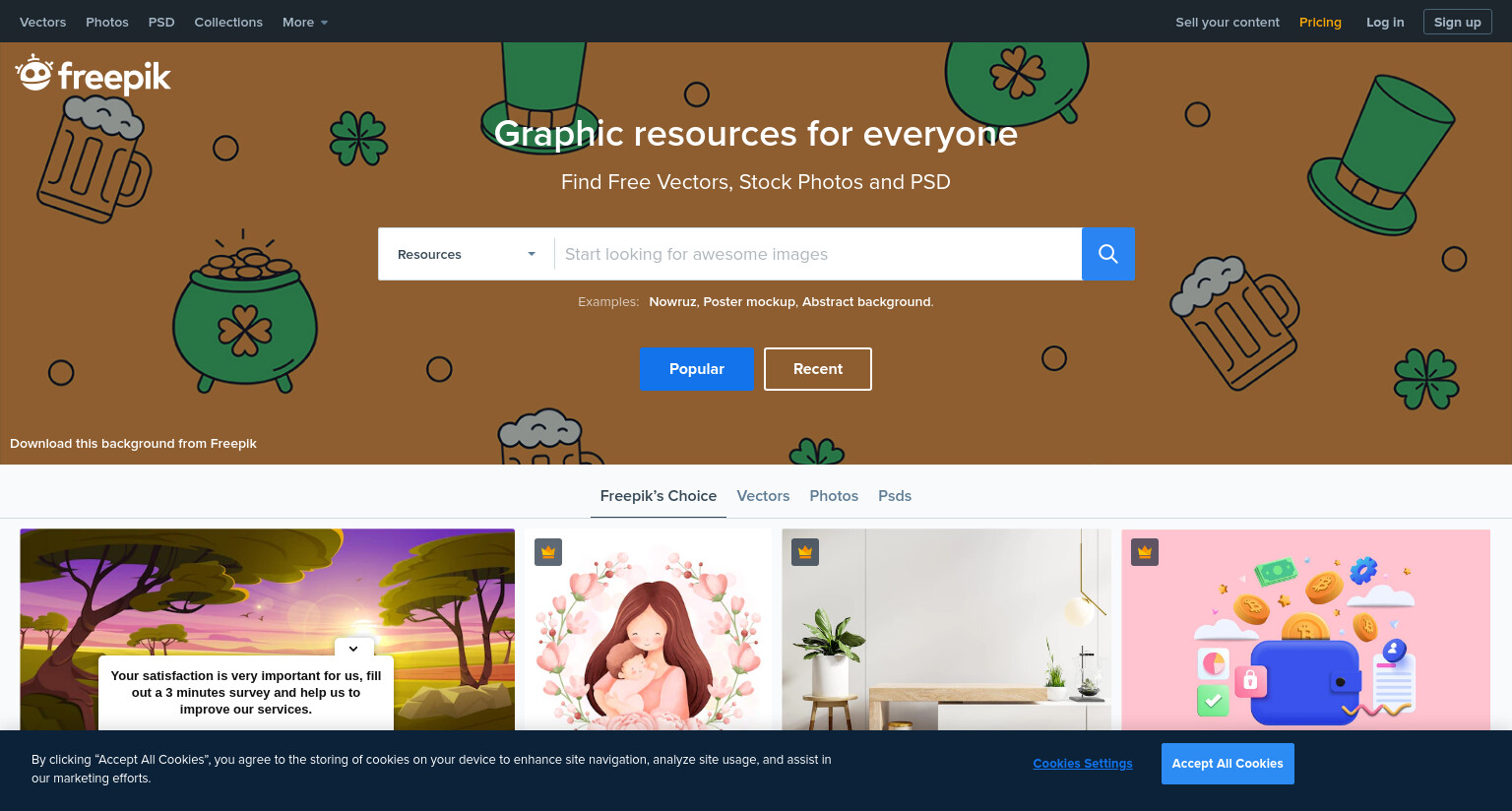Open PSD in the top navigation
The width and height of the screenshot is (1512, 811).
[161, 22]
